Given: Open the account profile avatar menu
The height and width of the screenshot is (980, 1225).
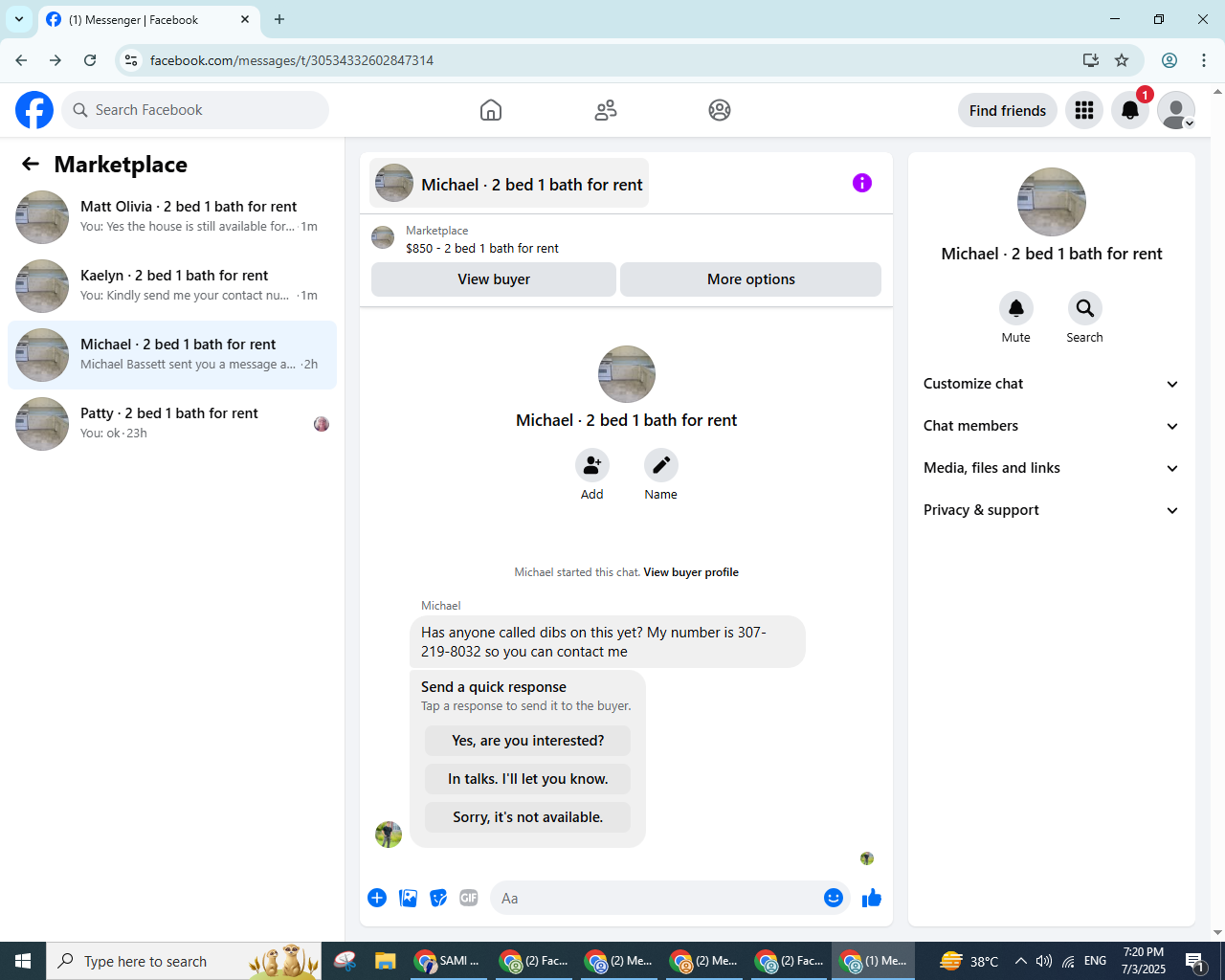Looking at the screenshot, I should (1176, 110).
